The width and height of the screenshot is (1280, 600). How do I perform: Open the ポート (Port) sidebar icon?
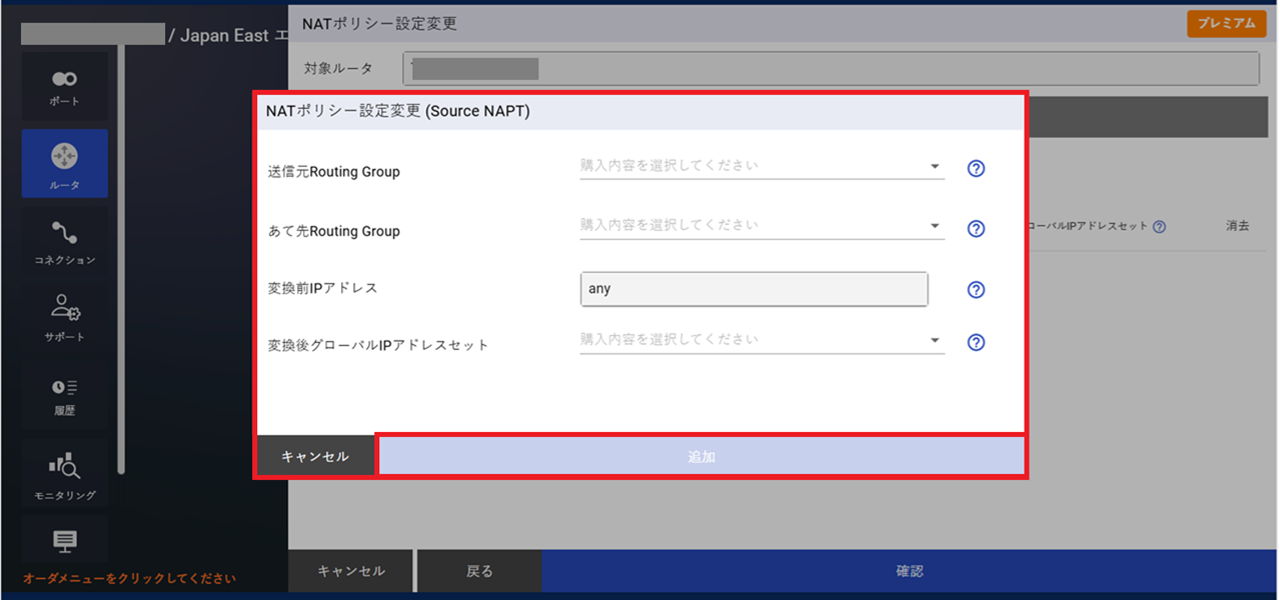pos(64,86)
